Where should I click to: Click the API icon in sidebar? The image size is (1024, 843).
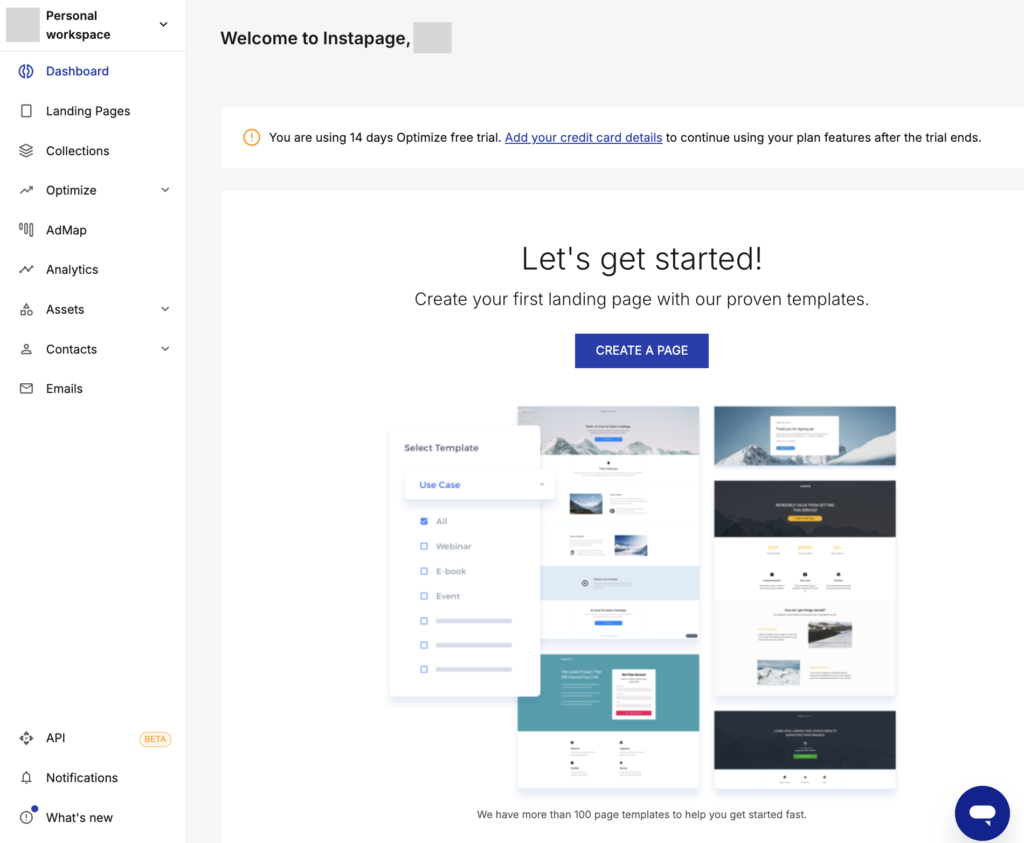coord(26,738)
